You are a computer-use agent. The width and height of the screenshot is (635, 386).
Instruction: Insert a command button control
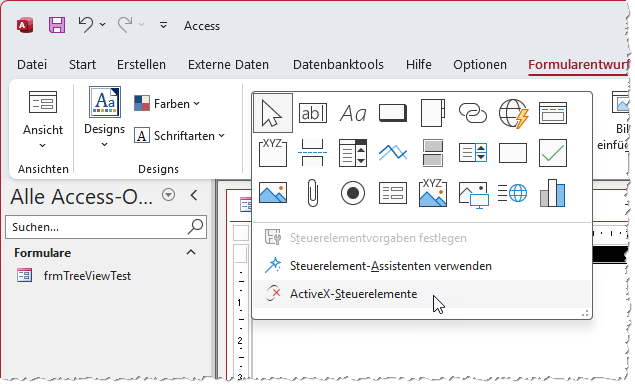click(393, 113)
